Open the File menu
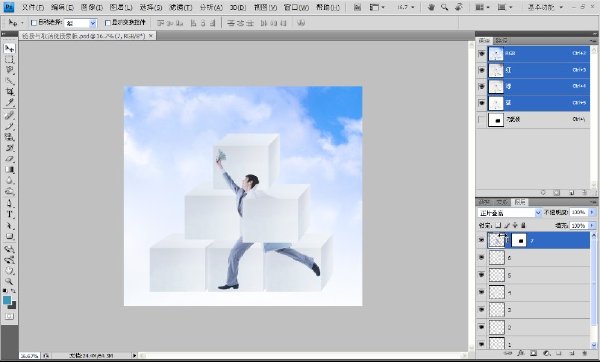This screenshot has height=362, width=600. [33, 7]
